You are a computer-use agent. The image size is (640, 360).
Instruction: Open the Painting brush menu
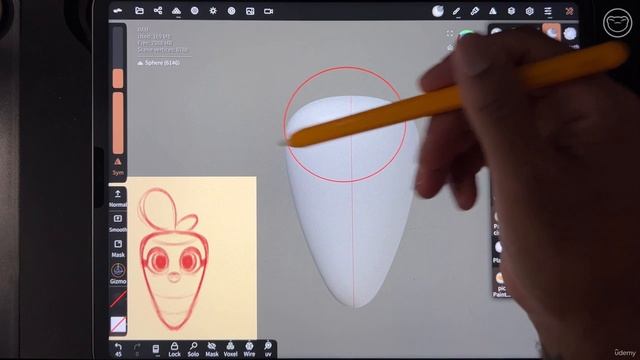(x=475, y=11)
